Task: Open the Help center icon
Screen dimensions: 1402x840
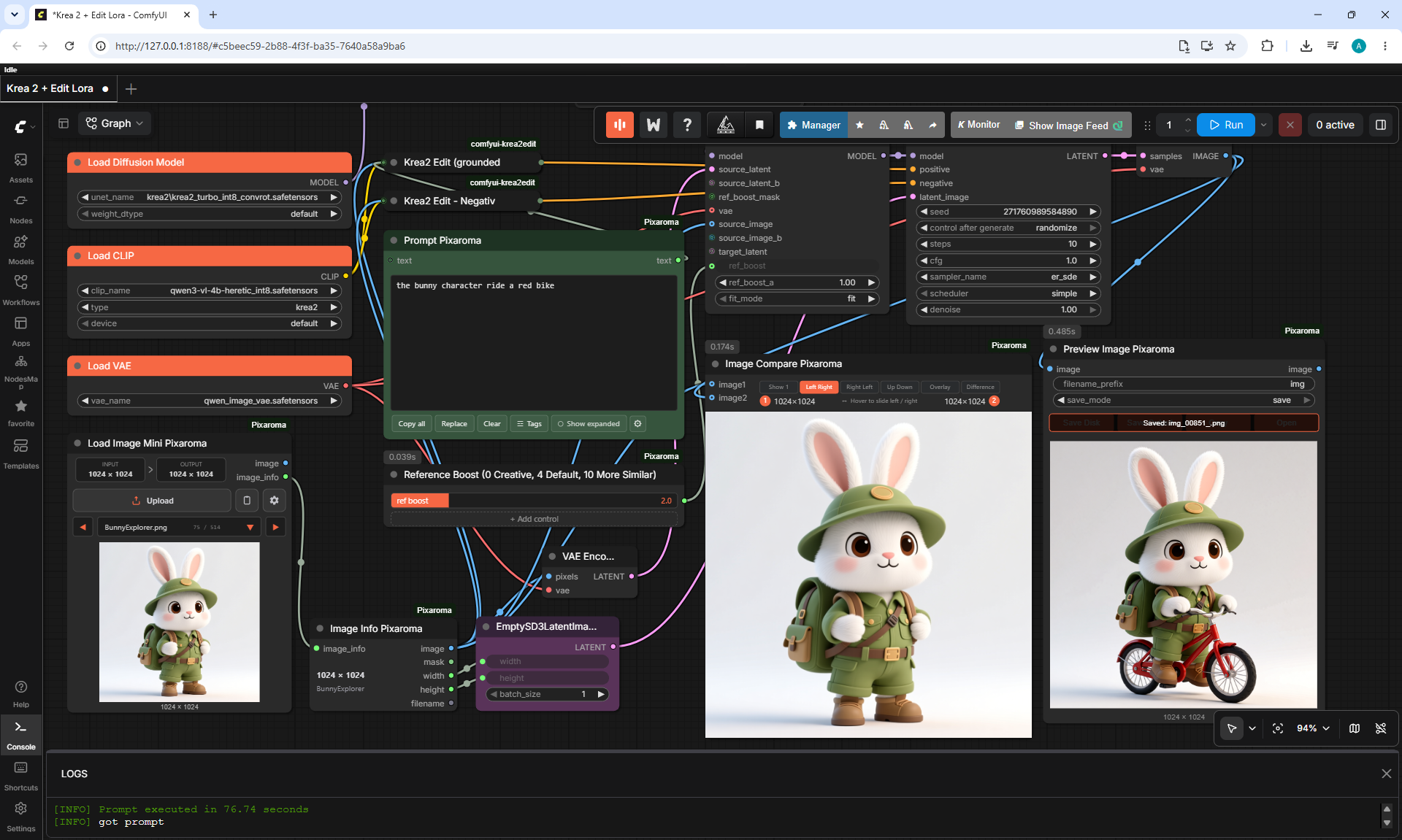Action: click(20, 693)
